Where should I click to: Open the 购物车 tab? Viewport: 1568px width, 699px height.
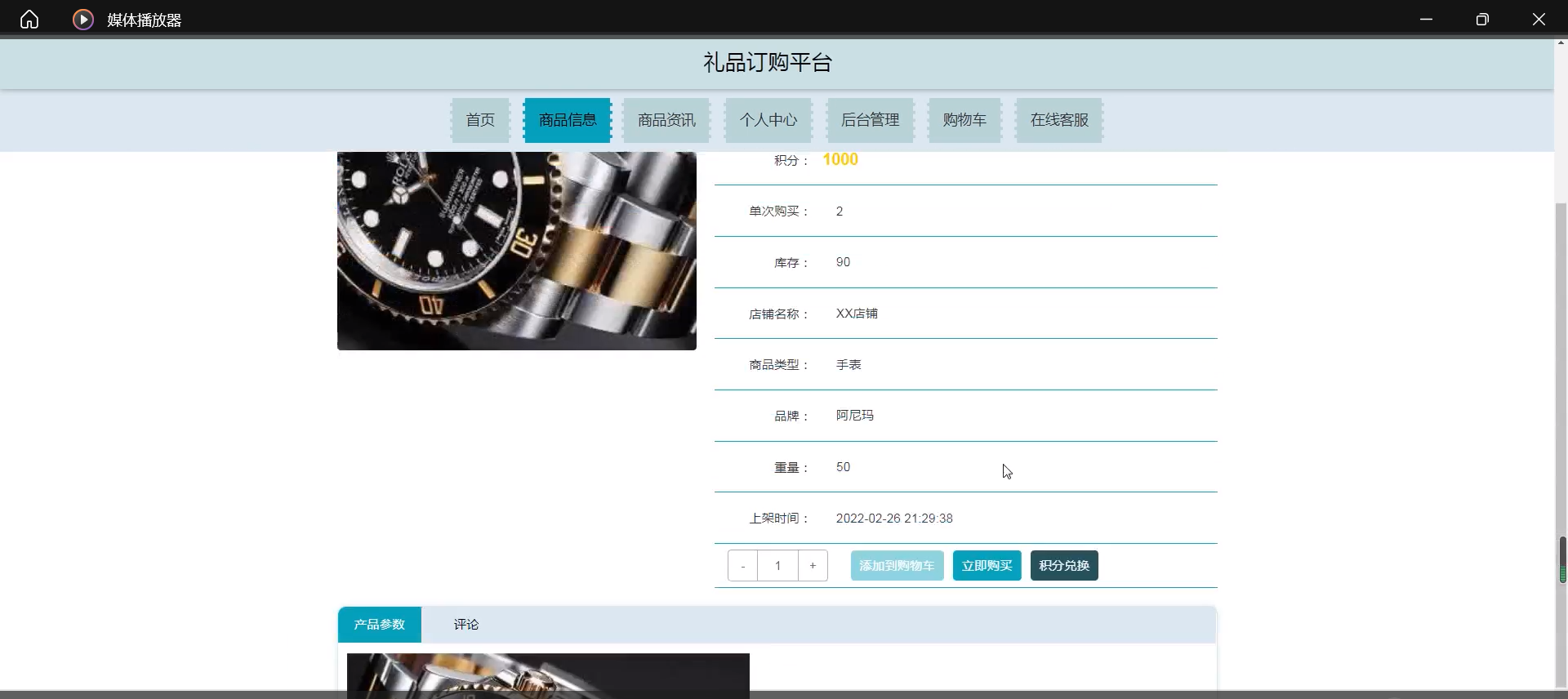[964, 120]
